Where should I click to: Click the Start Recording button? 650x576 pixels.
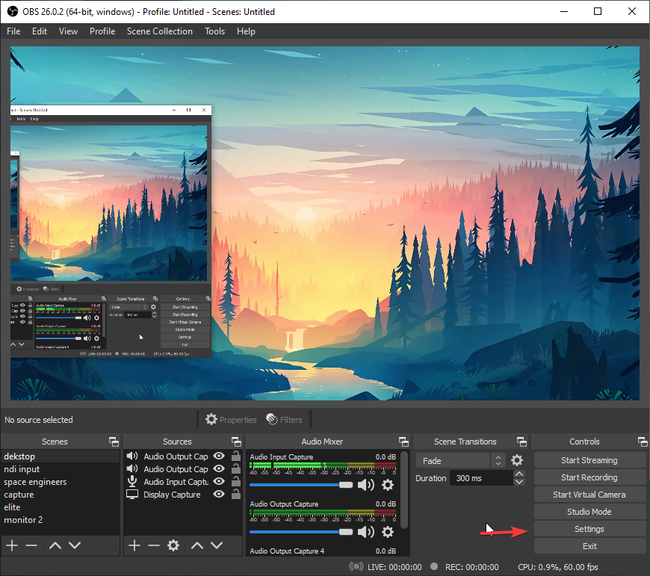tap(589, 477)
